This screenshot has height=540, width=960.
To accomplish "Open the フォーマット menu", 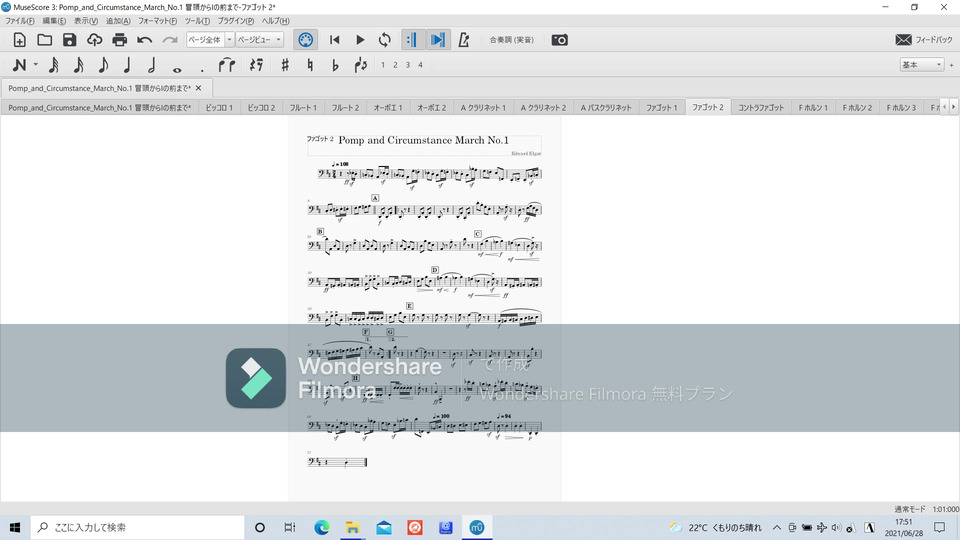I will click(157, 21).
